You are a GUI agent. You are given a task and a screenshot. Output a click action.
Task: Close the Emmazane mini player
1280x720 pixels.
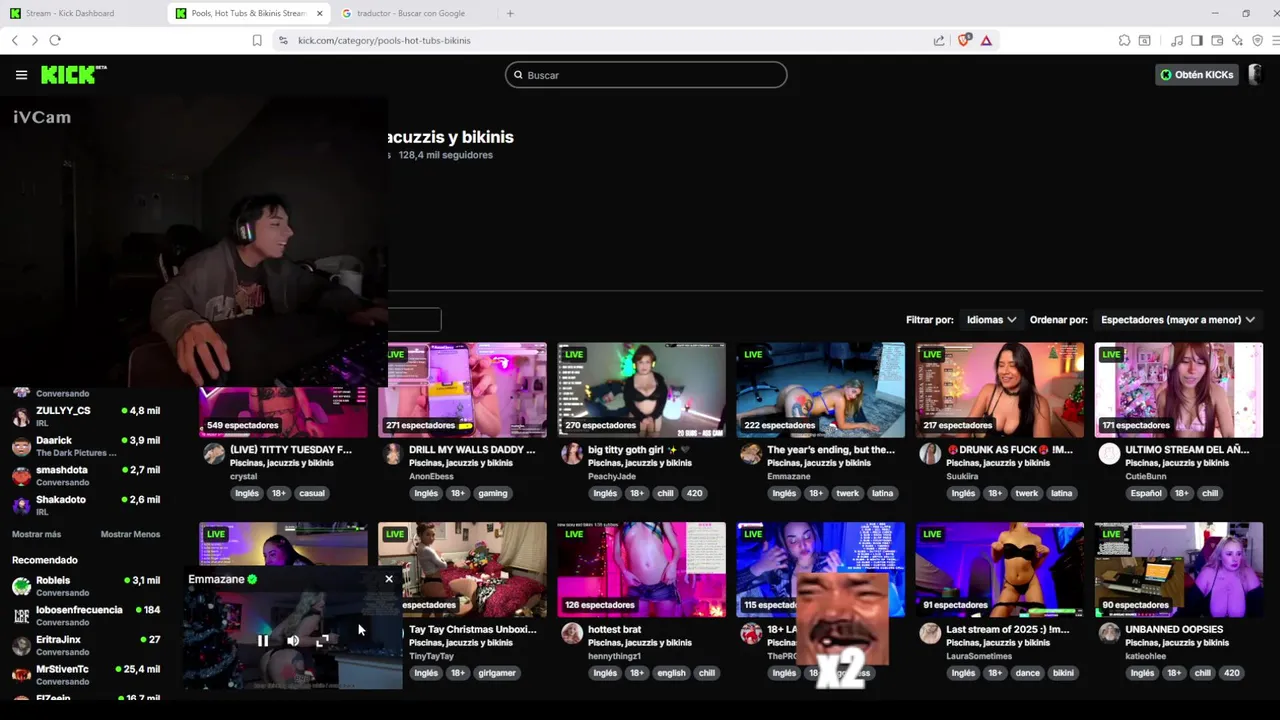tap(389, 579)
